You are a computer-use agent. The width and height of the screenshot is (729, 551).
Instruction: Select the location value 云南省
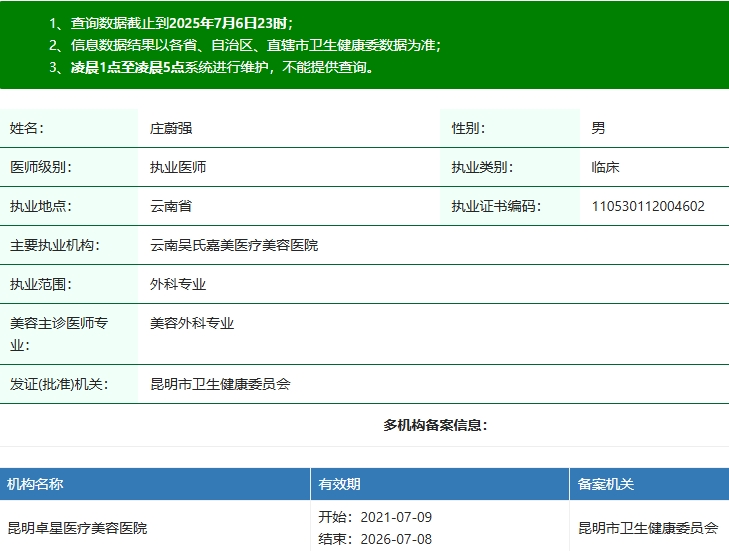coord(171,206)
